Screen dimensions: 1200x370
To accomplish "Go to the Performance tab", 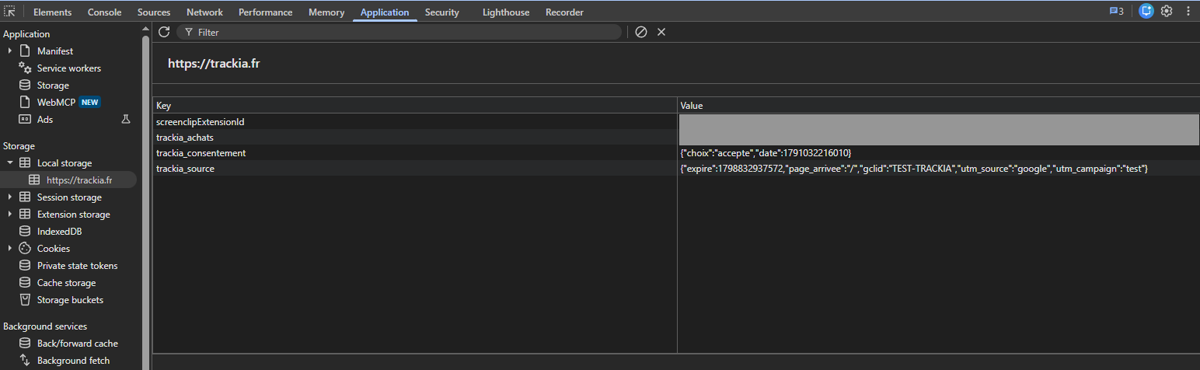I will (265, 12).
